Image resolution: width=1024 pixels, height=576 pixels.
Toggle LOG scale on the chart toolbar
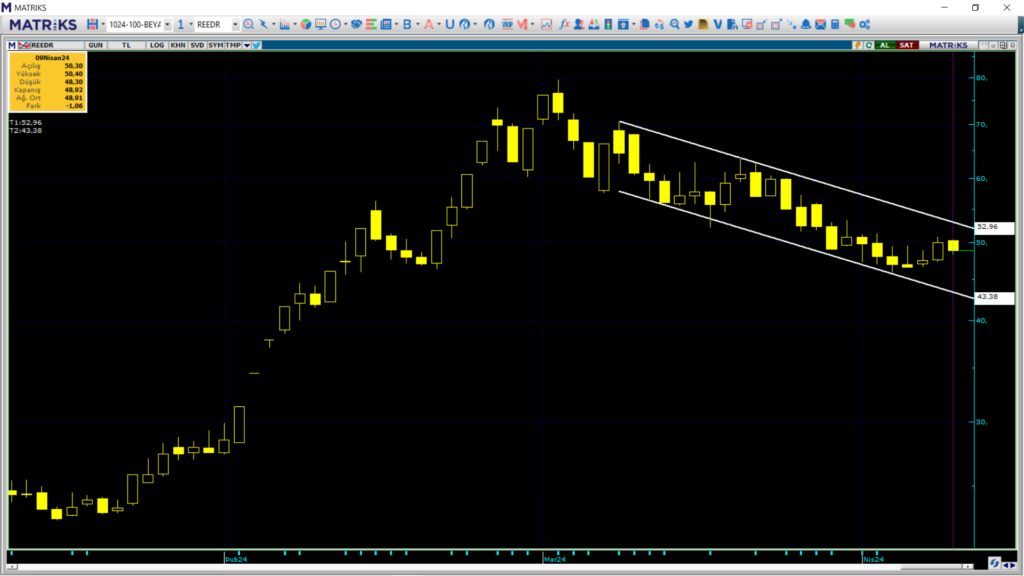point(155,44)
